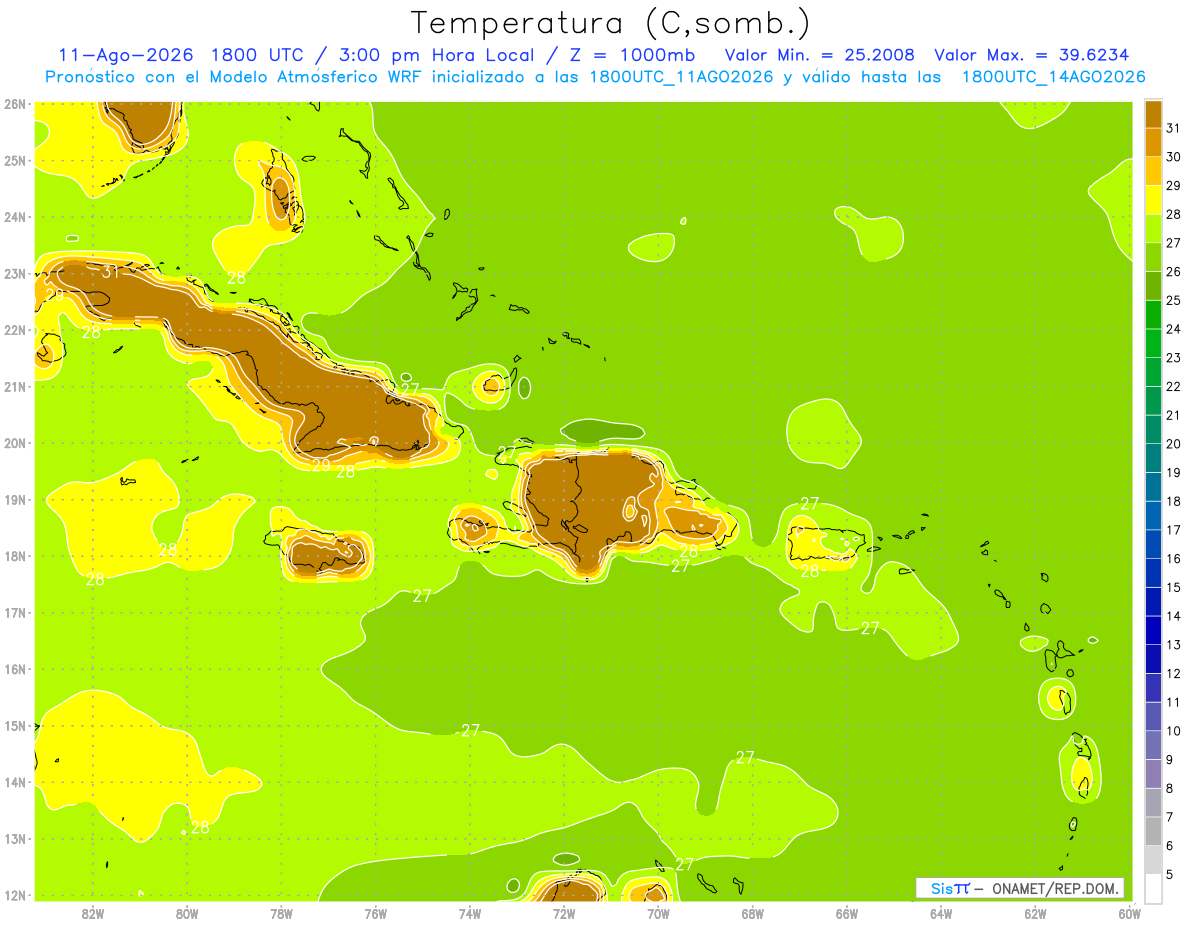Click the '66W' longitude axis label

coord(847,913)
